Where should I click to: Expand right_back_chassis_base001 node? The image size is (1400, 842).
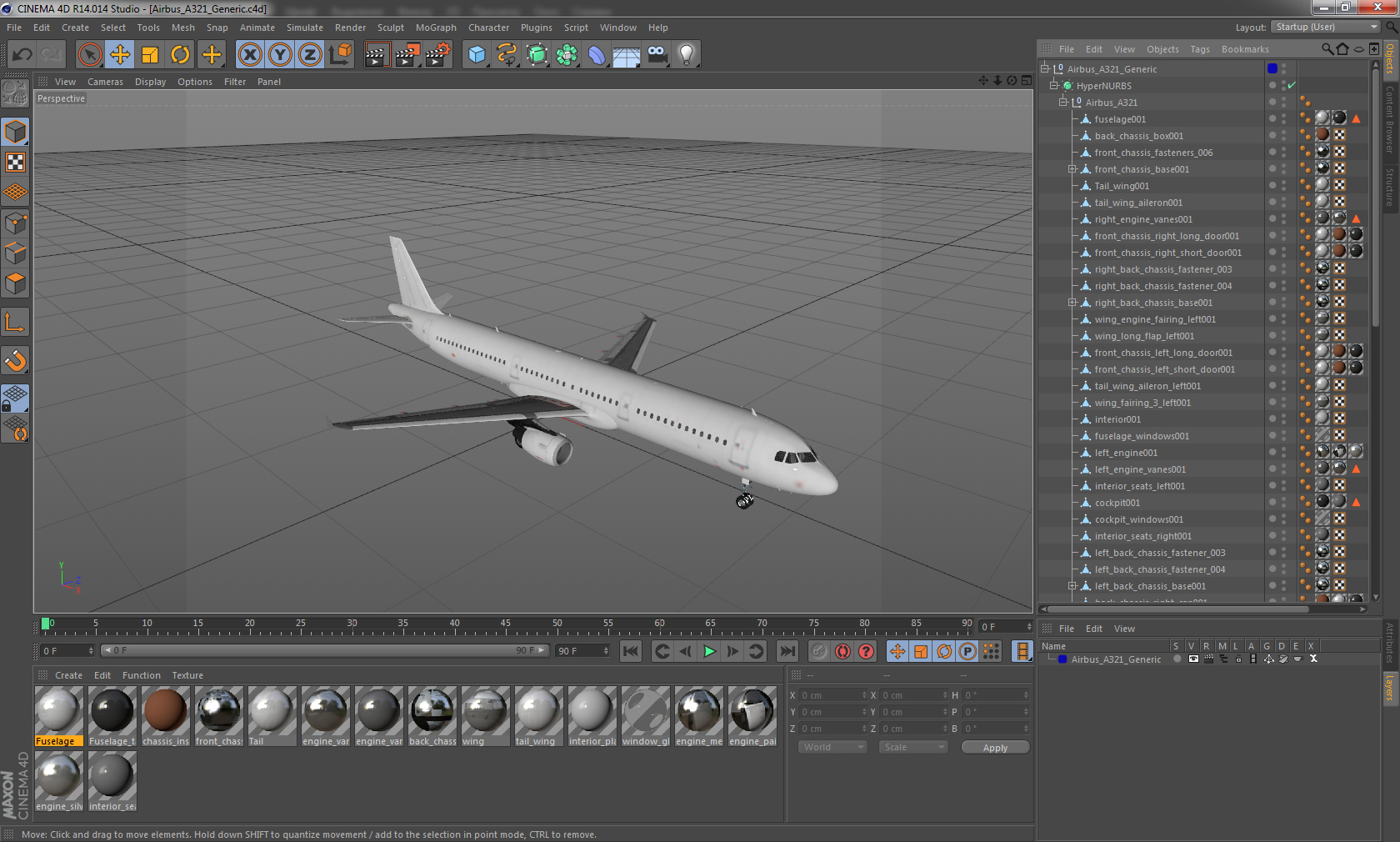coord(1072,302)
